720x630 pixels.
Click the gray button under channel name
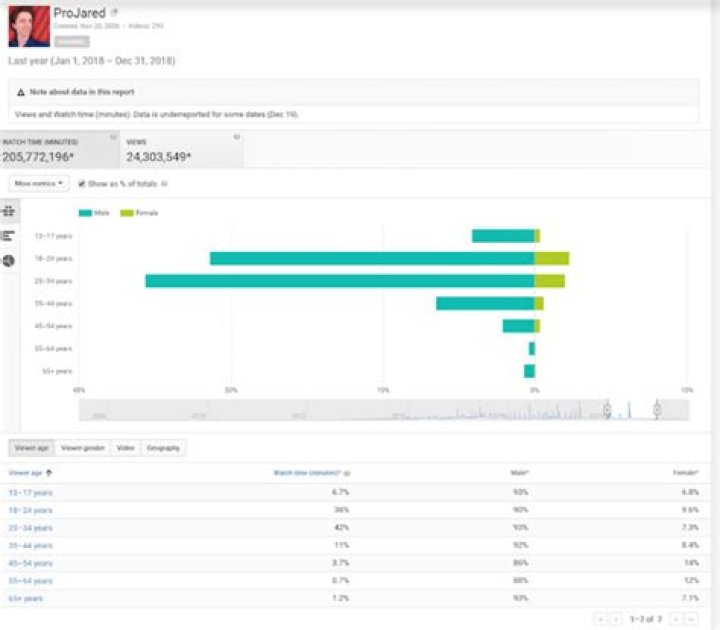click(x=72, y=42)
